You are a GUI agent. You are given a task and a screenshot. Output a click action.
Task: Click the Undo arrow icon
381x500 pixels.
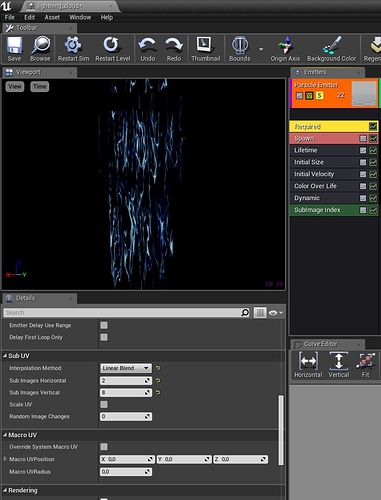(x=148, y=45)
